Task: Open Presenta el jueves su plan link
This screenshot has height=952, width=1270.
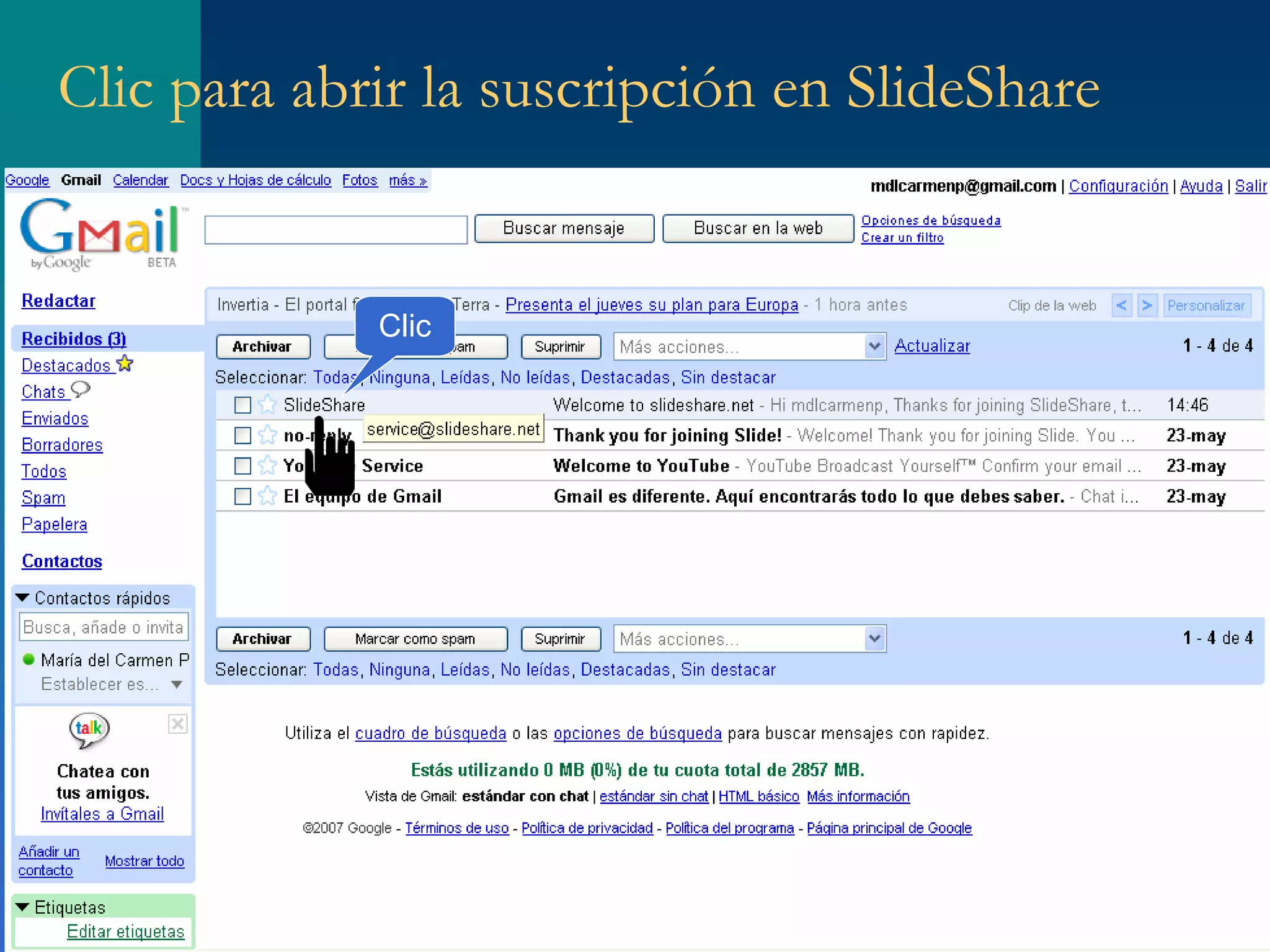Action: [652, 305]
